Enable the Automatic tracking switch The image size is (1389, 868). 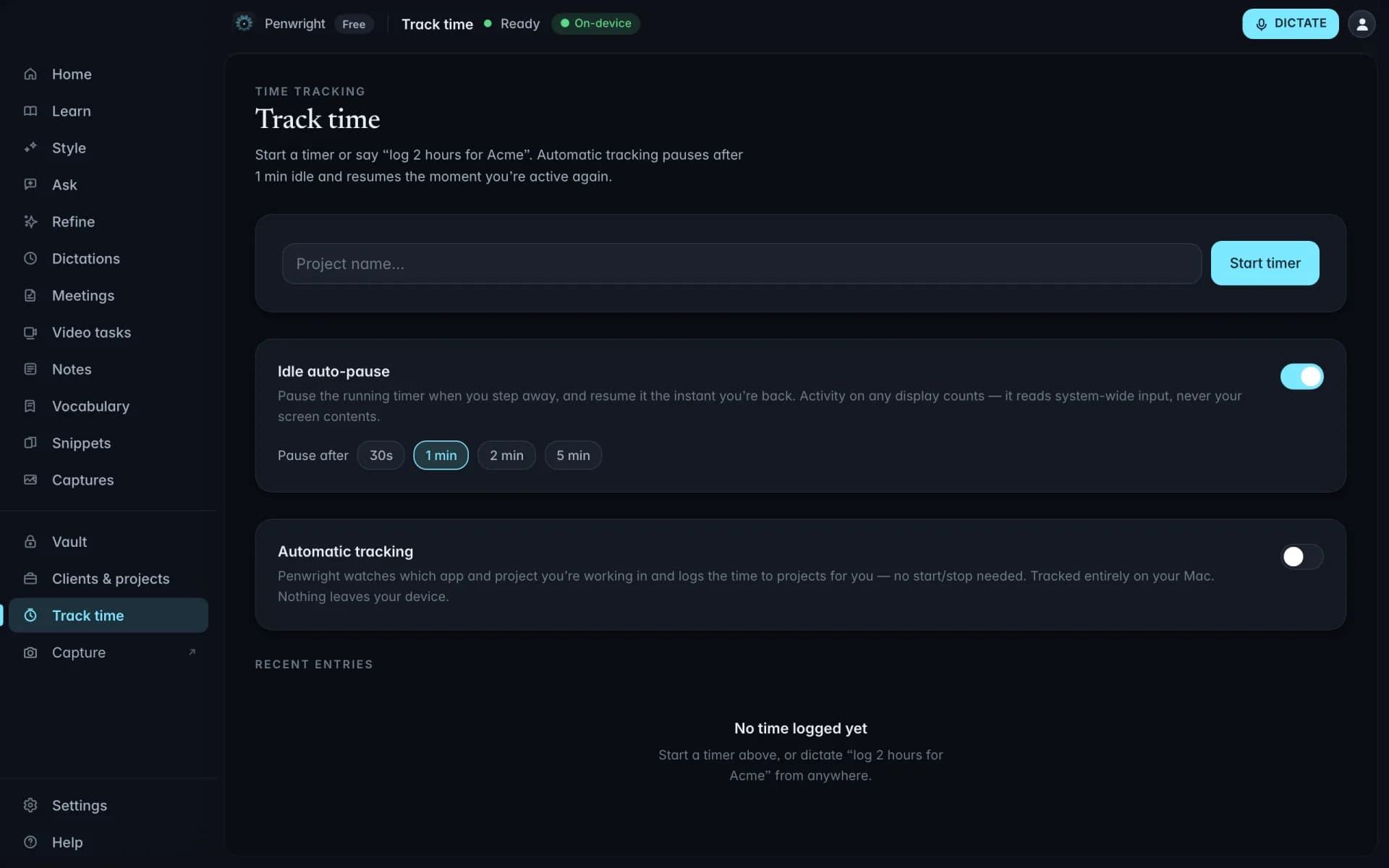(1301, 556)
